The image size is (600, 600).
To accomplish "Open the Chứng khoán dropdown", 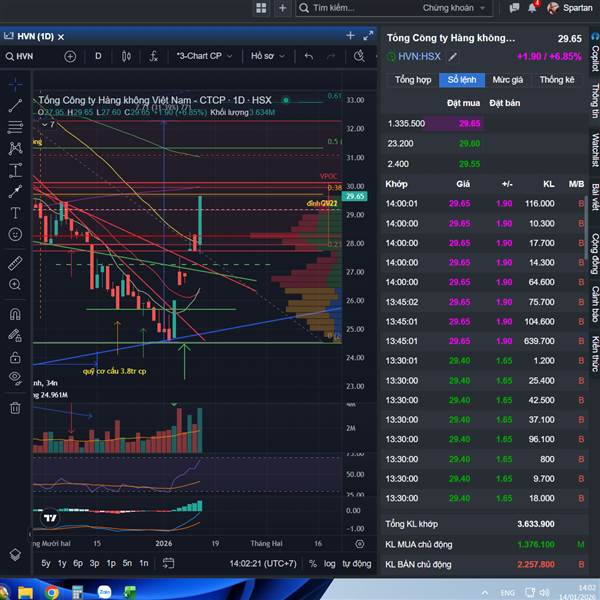I will coord(453,8).
